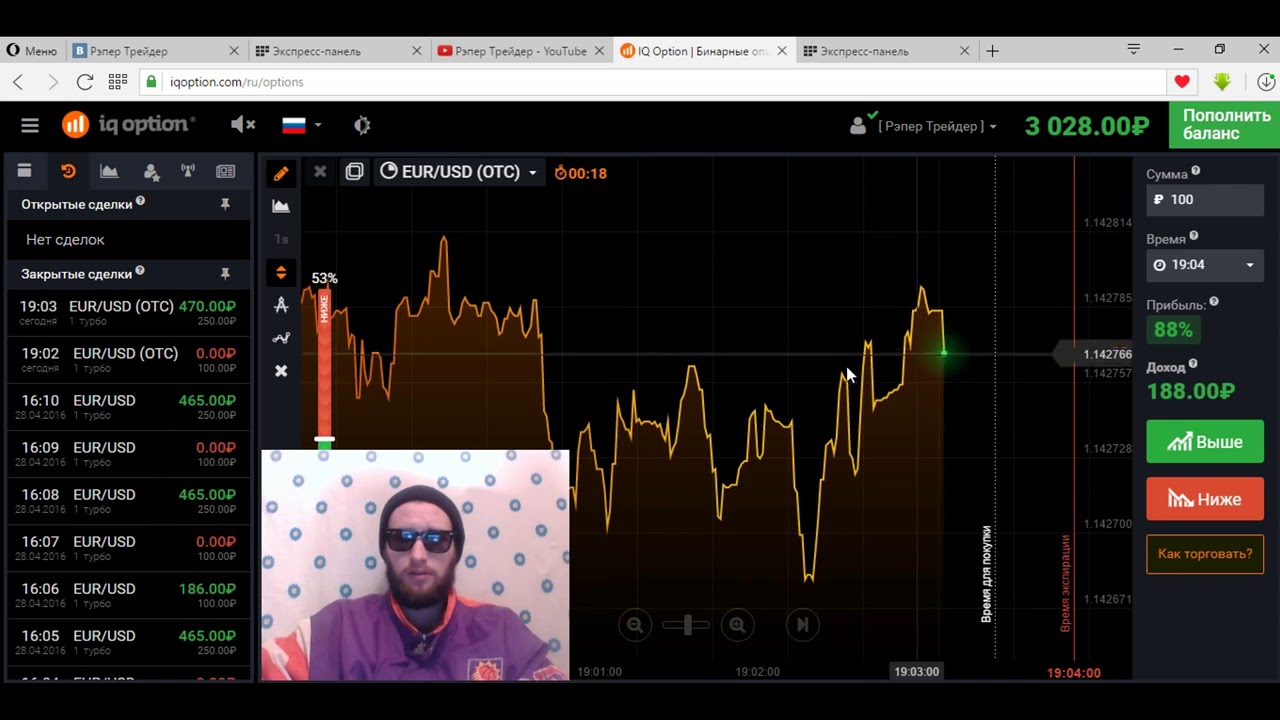
Task: Open the Как торговать? guide
Action: tap(1205, 553)
